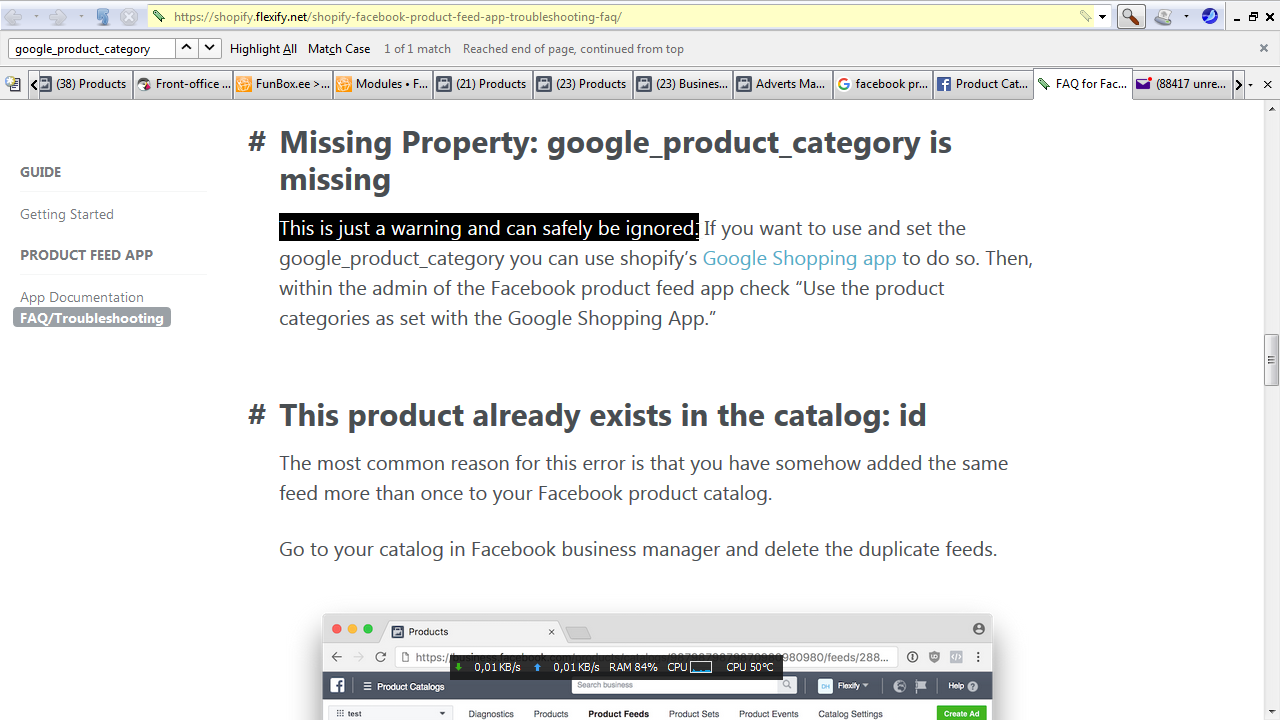Click the 'CPU 50°C' temperature readout
1280x720 pixels.
point(750,667)
